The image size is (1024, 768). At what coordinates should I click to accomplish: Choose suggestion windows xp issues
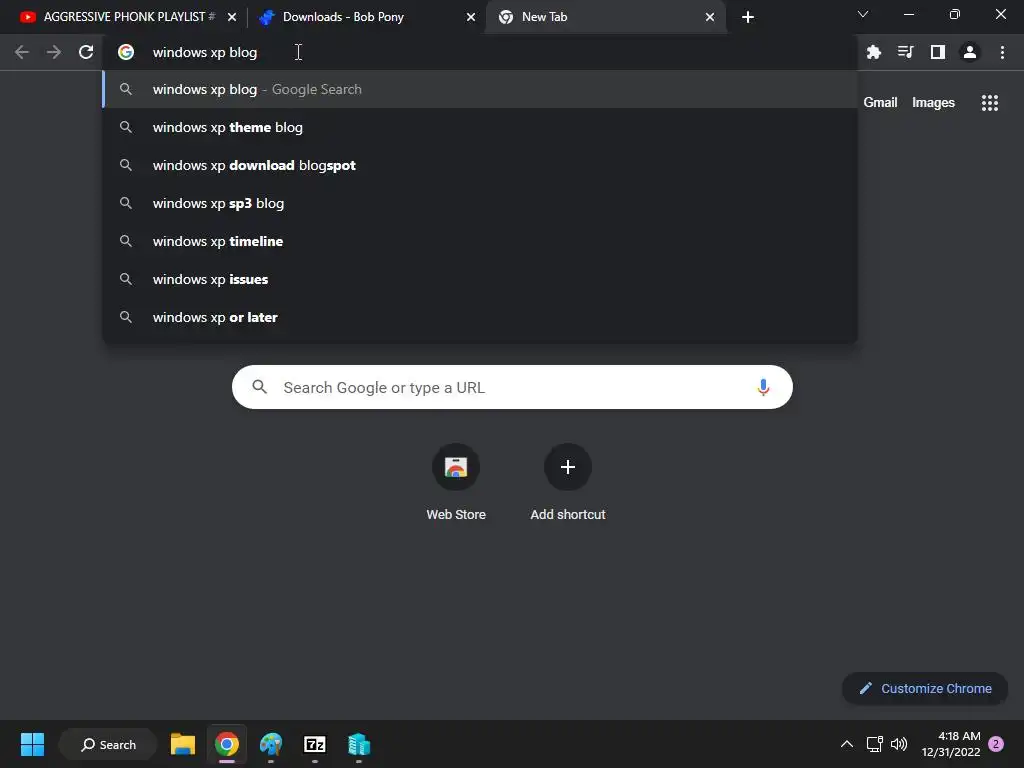(x=480, y=279)
